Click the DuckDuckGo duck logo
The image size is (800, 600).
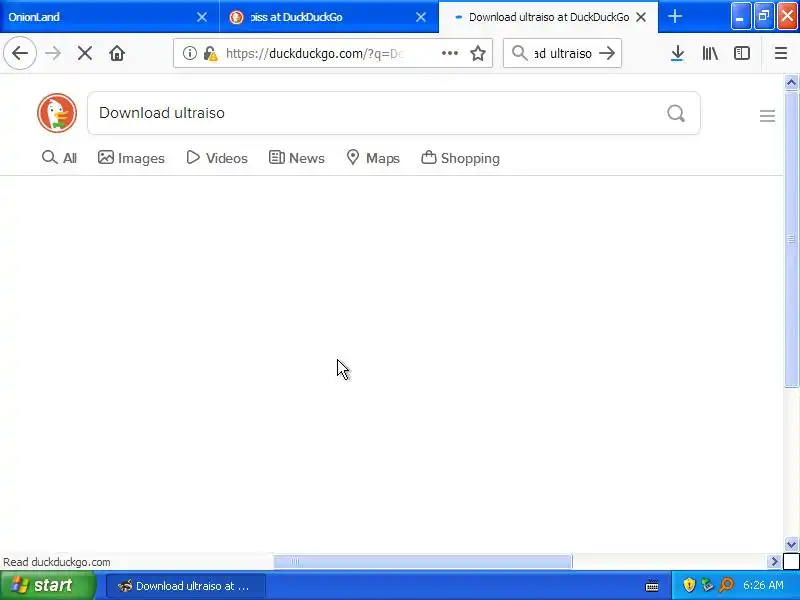click(x=57, y=113)
